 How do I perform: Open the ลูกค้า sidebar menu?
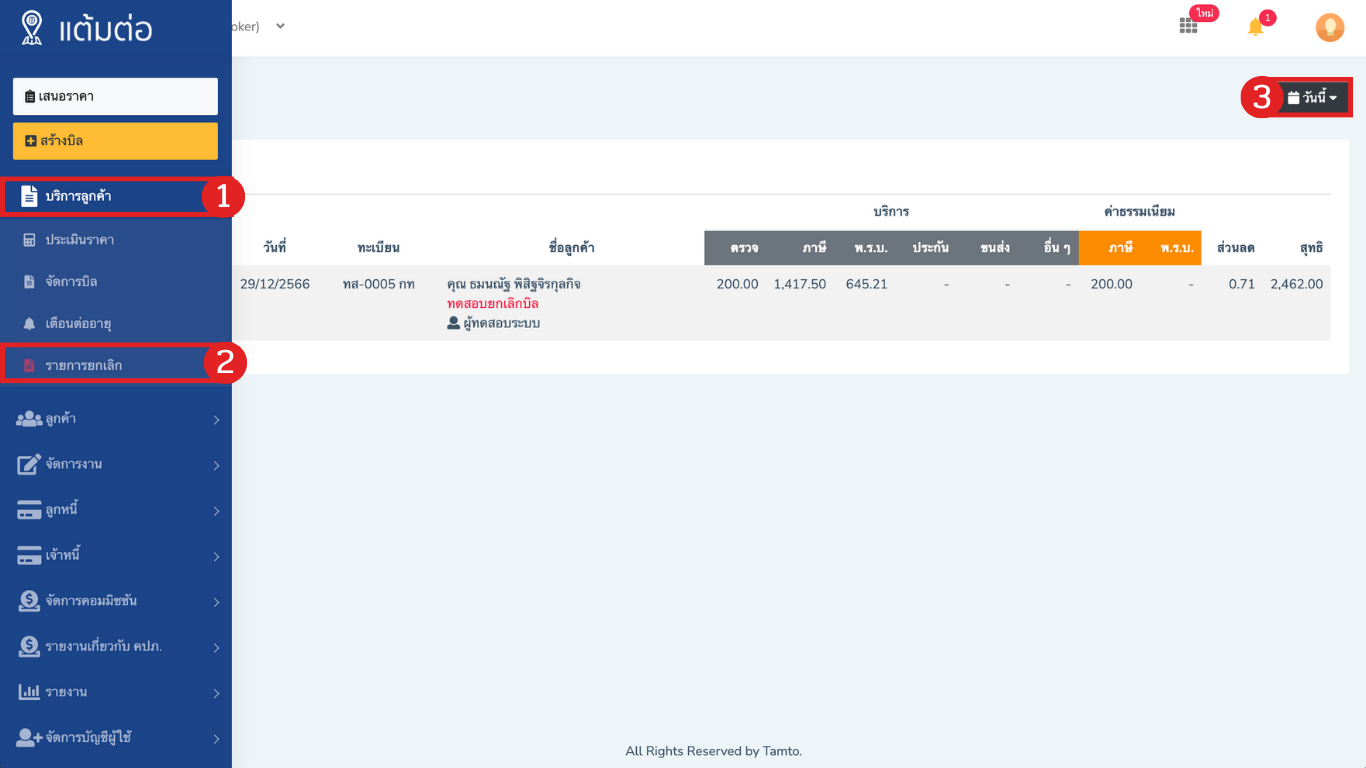point(116,419)
